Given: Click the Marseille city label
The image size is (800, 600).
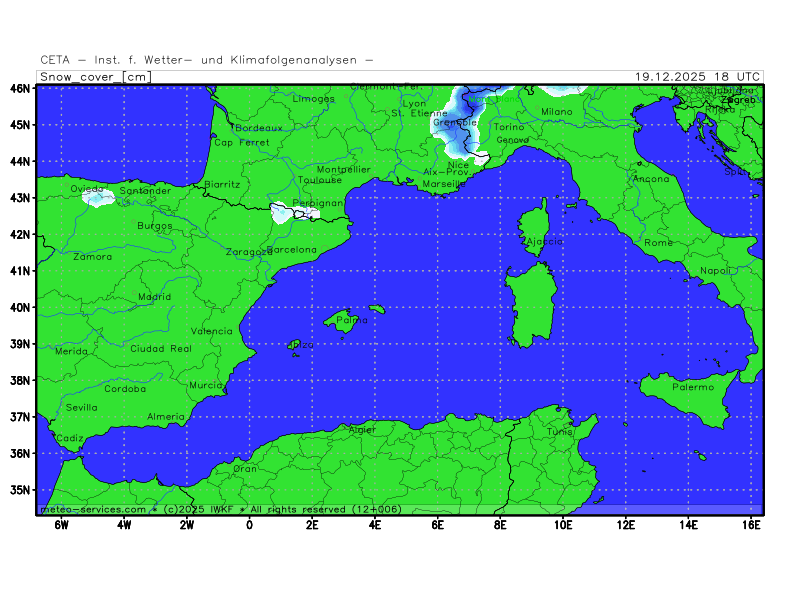Looking at the screenshot, I should 444,185.
